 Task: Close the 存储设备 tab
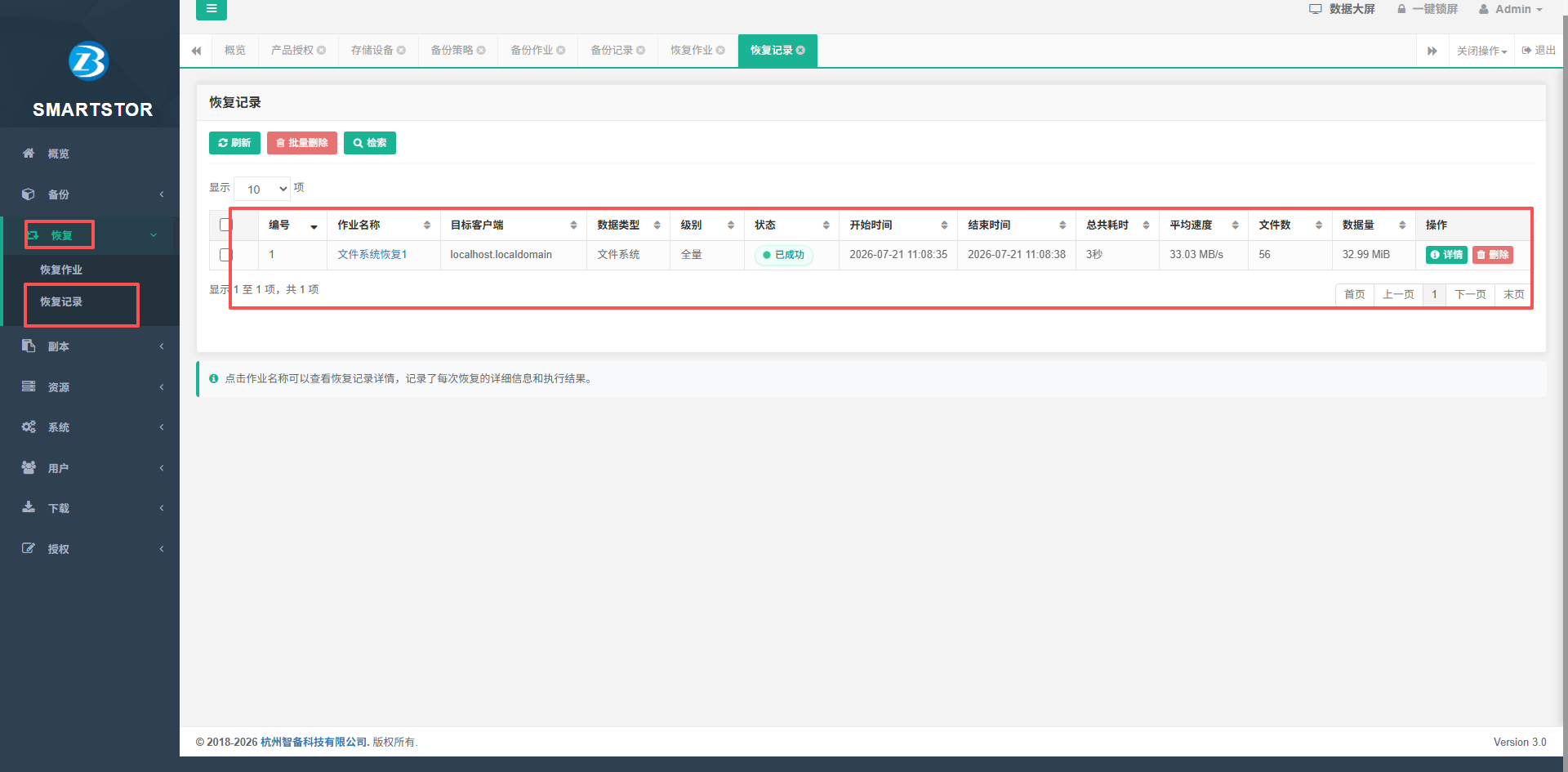pos(401,51)
